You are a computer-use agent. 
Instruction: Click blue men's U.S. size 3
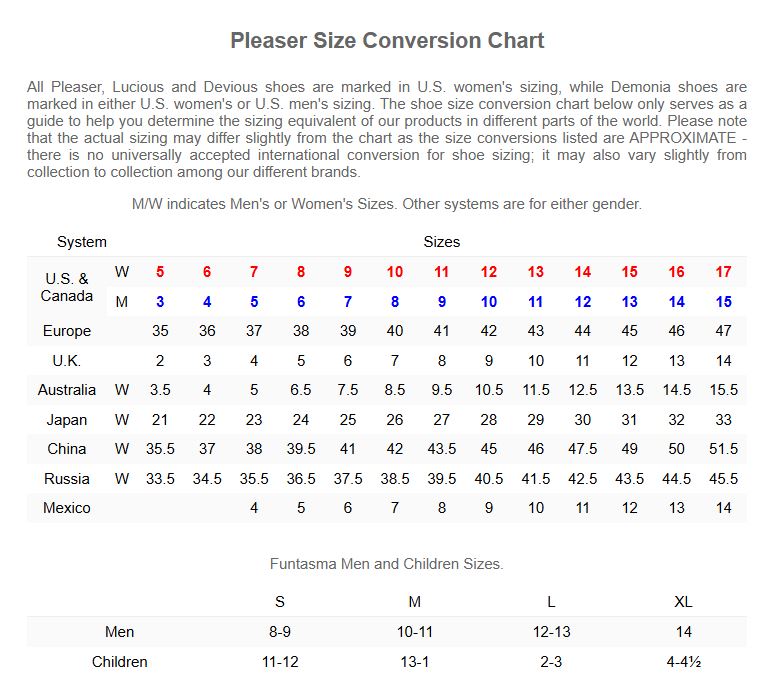(160, 302)
